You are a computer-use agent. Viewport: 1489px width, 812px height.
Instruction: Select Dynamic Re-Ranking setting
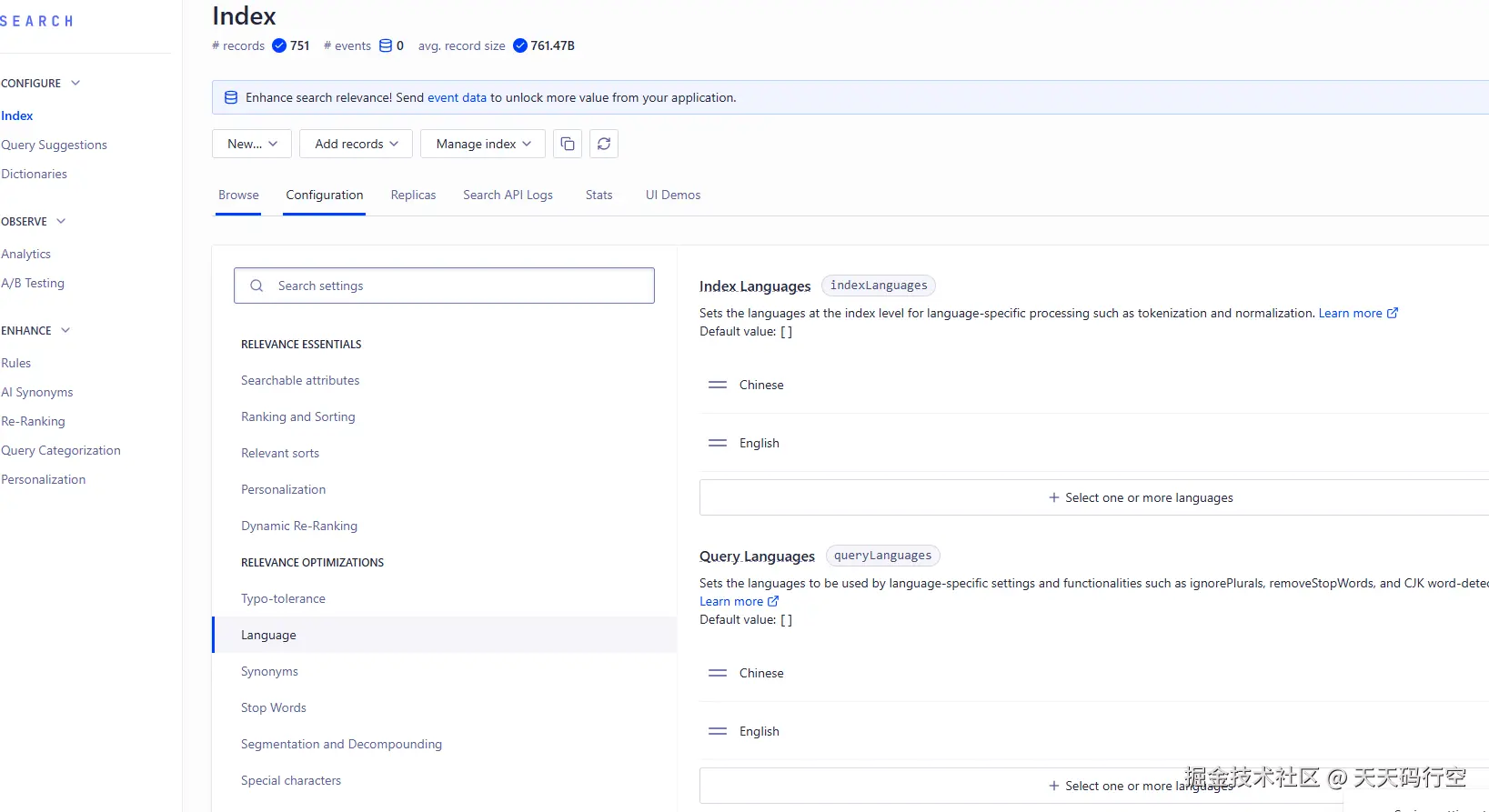tap(299, 526)
